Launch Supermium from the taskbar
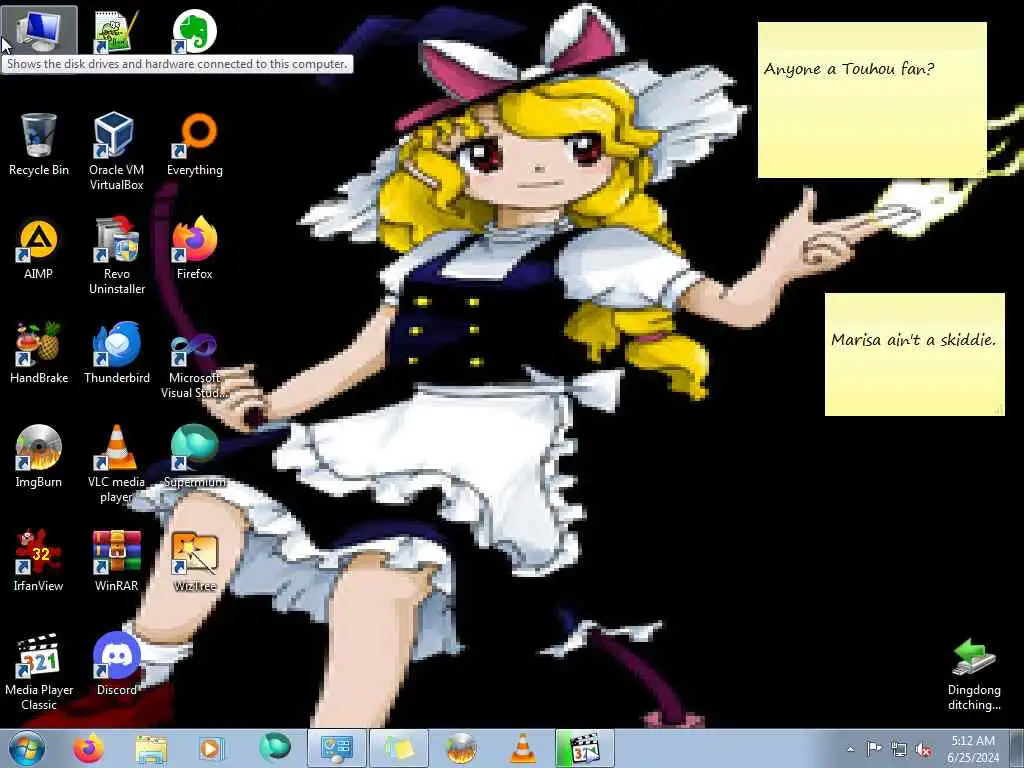This screenshot has width=1024, height=768. (x=275, y=748)
